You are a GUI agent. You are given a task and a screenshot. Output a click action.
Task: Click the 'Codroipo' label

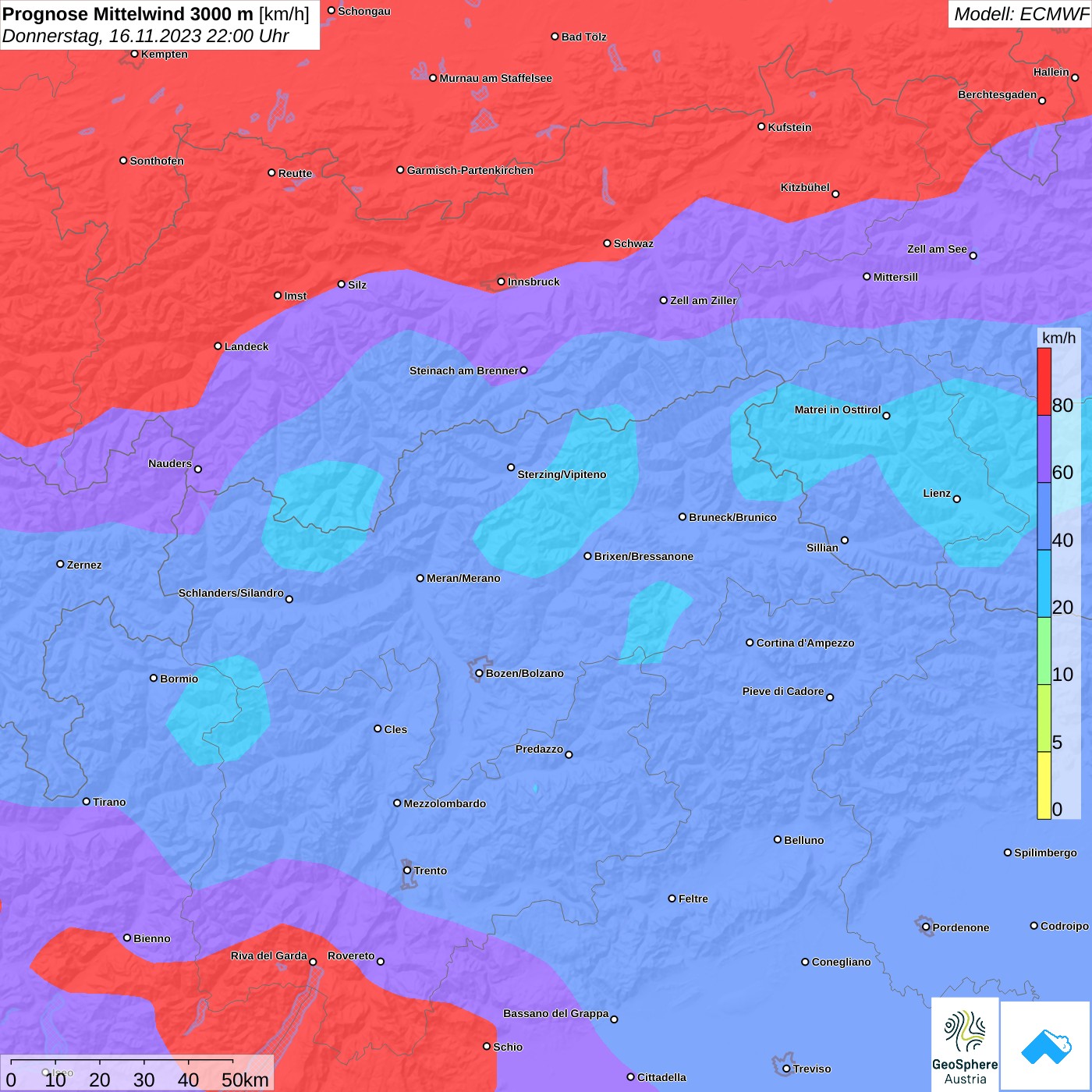1065,926
